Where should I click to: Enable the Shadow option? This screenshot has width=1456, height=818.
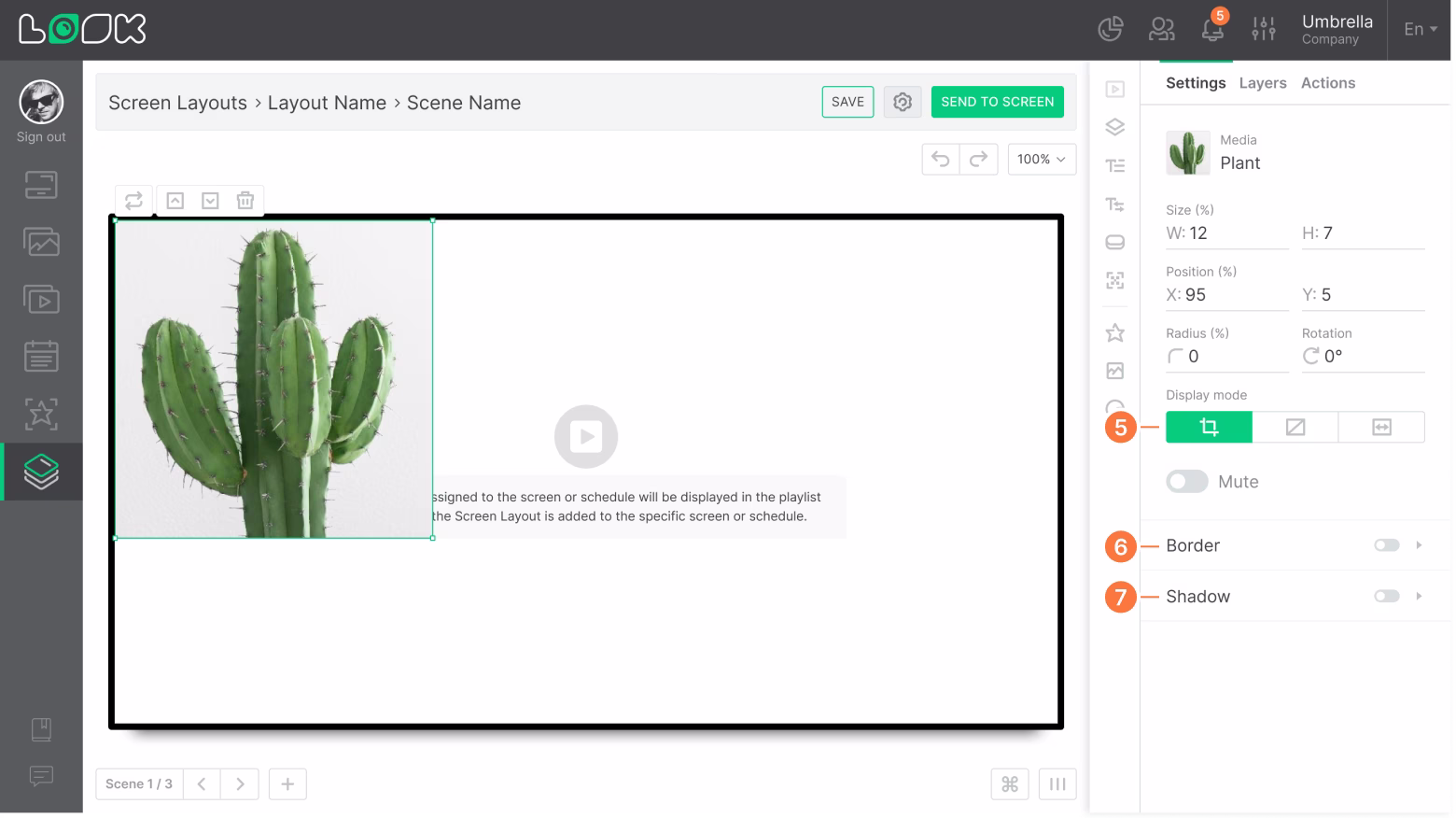pos(1387,595)
